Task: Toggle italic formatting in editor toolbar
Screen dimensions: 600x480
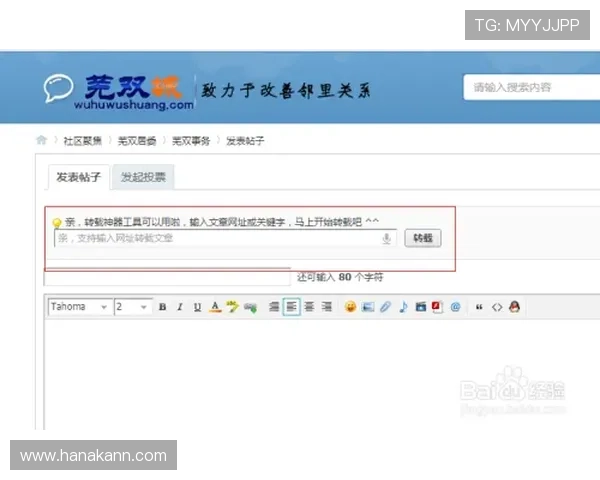Action: tap(180, 307)
